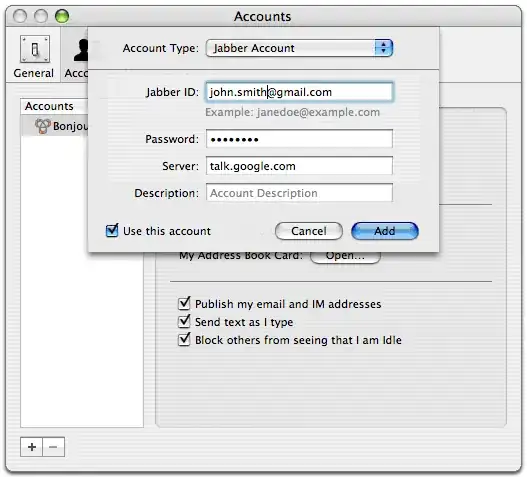Click the example janedoe@example.com hint text
The image size is (527, 477).
tap(292, 112)
